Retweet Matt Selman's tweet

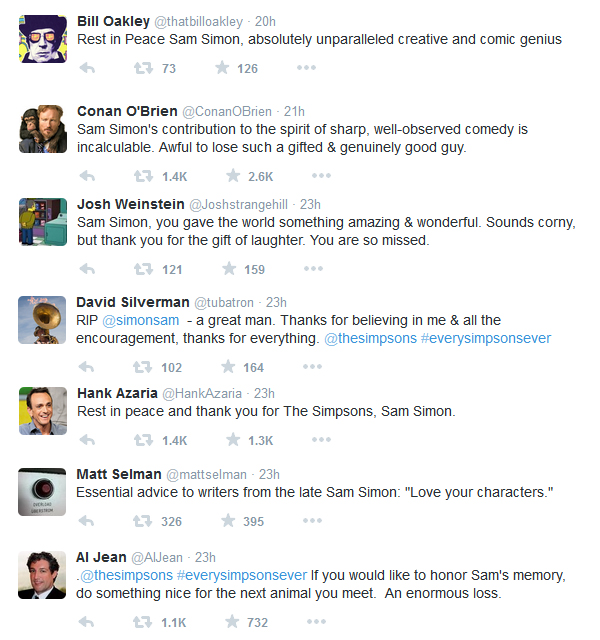[143, 521]
